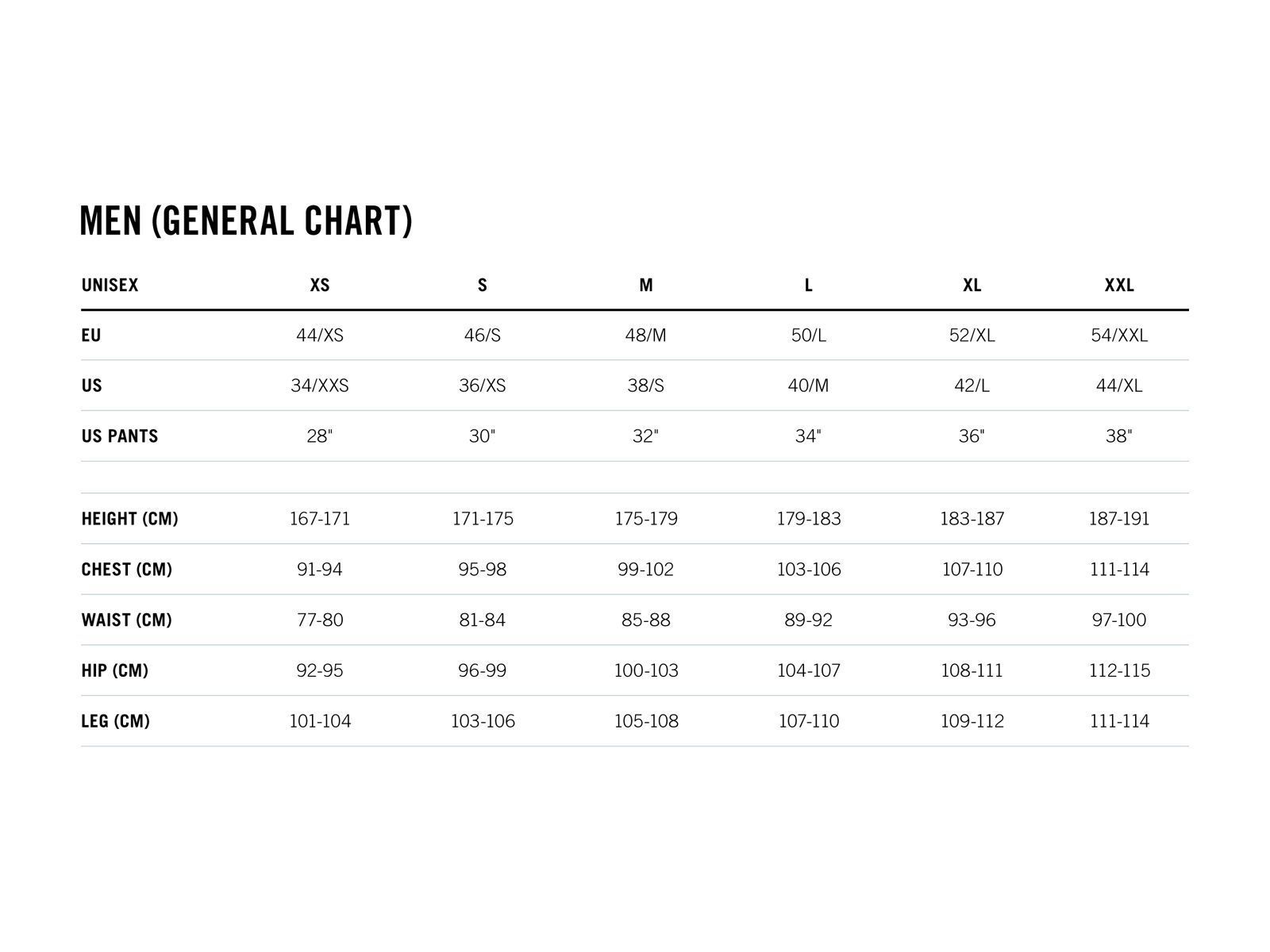Click the CHEST (CM) row label
The width and height of the screenshot is (1270, 952).
[126, 569]
